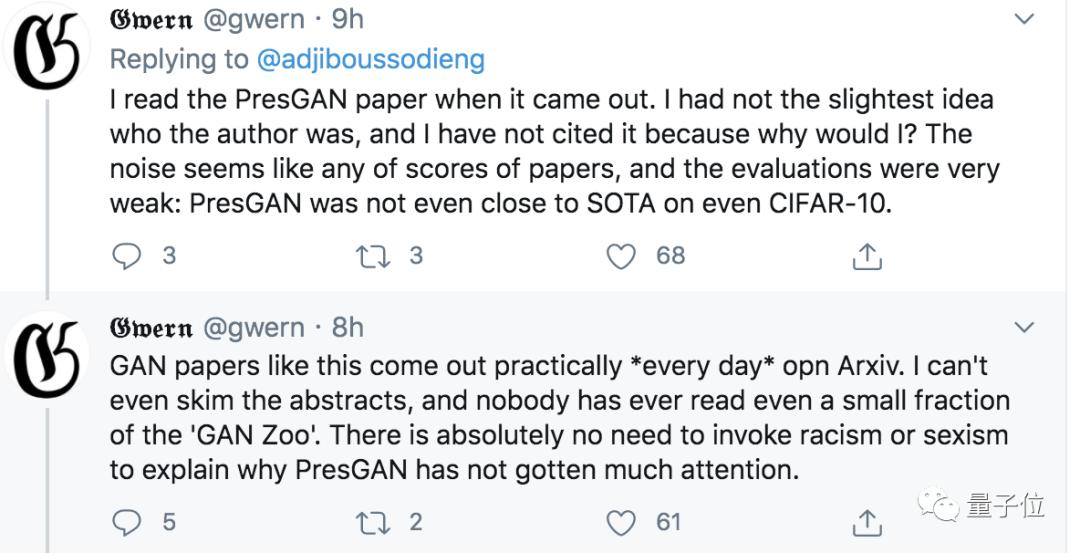Click the reply icon on second tweet

pos(127,521)
